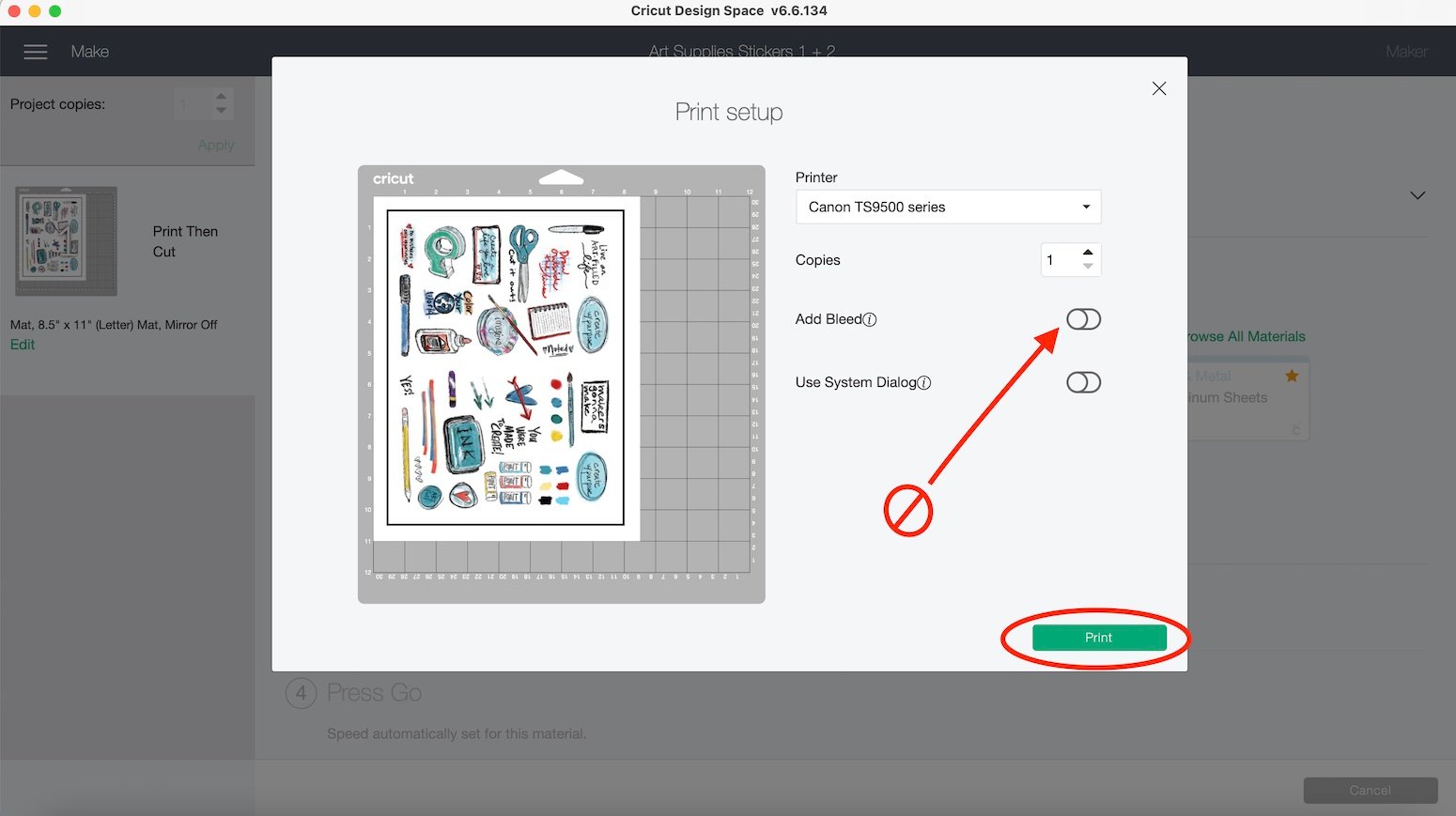Click the Art Supplies Stickers project title
The width and height of the screenshot is (1456, 816).
(741, 52)
